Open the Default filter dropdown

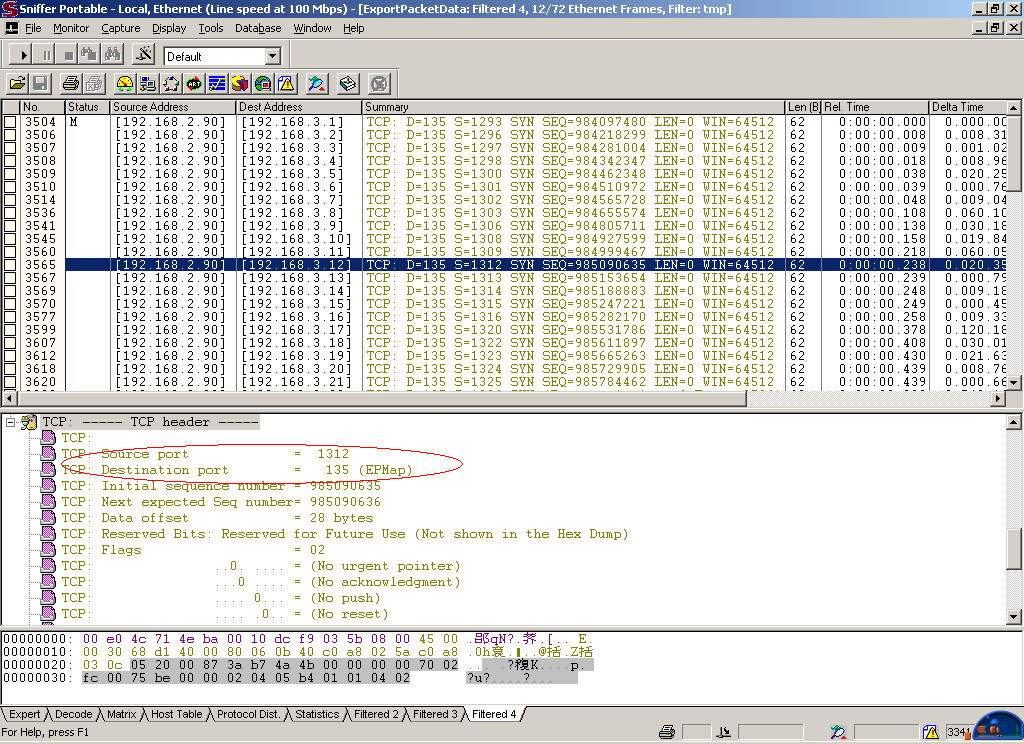click(272, 56)
